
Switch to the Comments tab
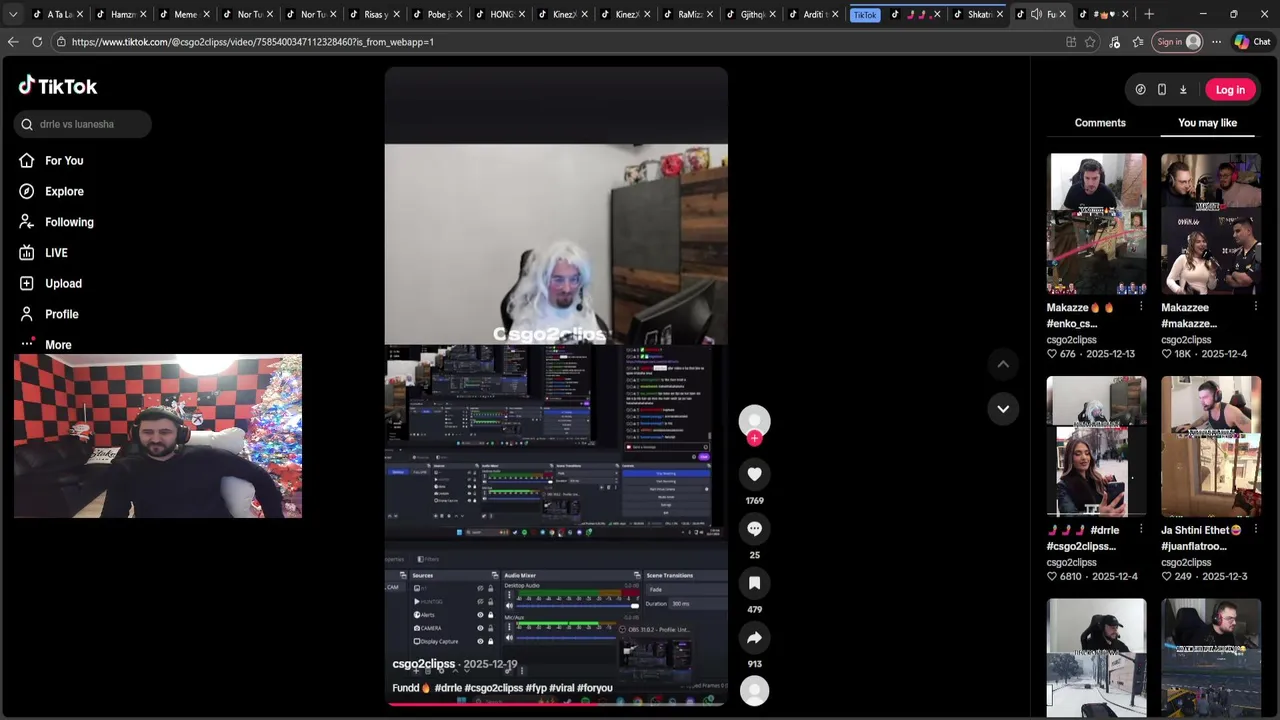(x=1100, y=123)
